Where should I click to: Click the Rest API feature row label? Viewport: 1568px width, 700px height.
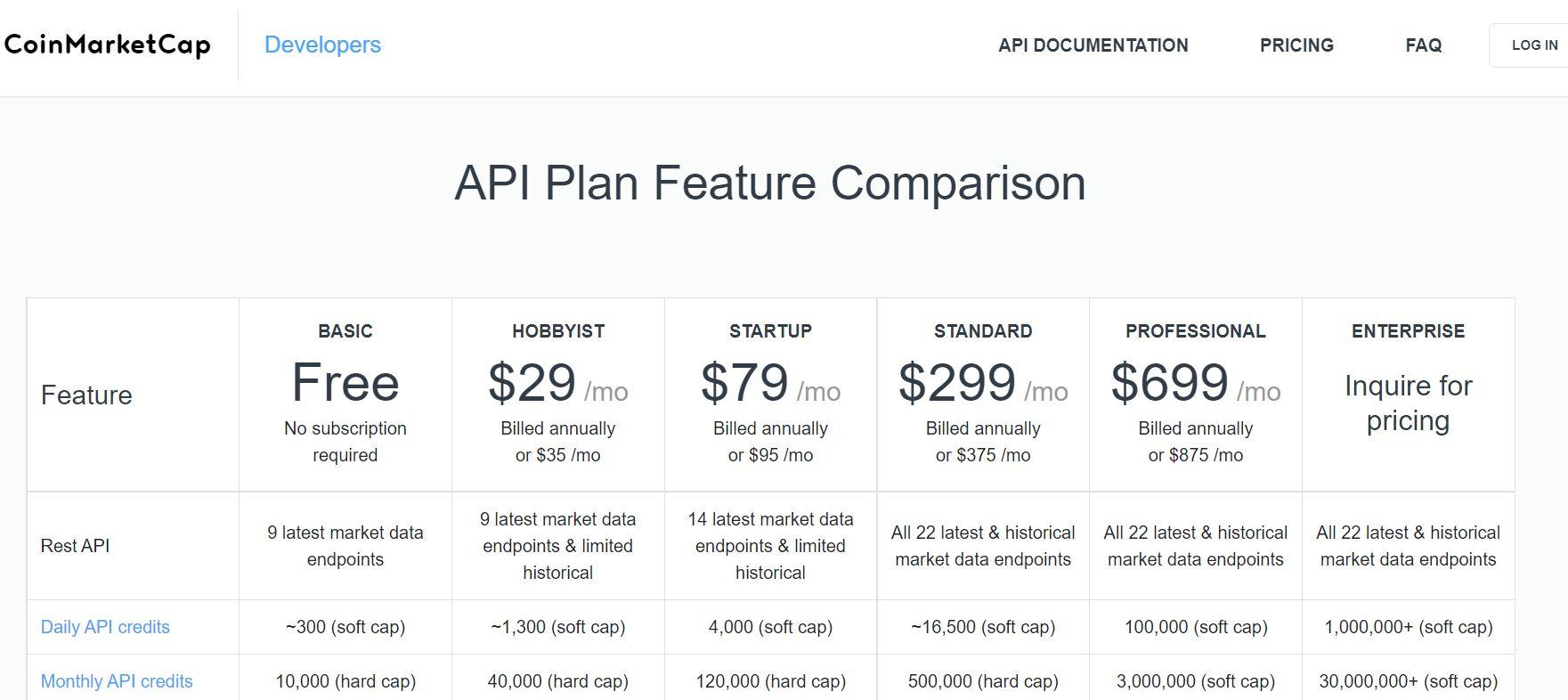75,546
